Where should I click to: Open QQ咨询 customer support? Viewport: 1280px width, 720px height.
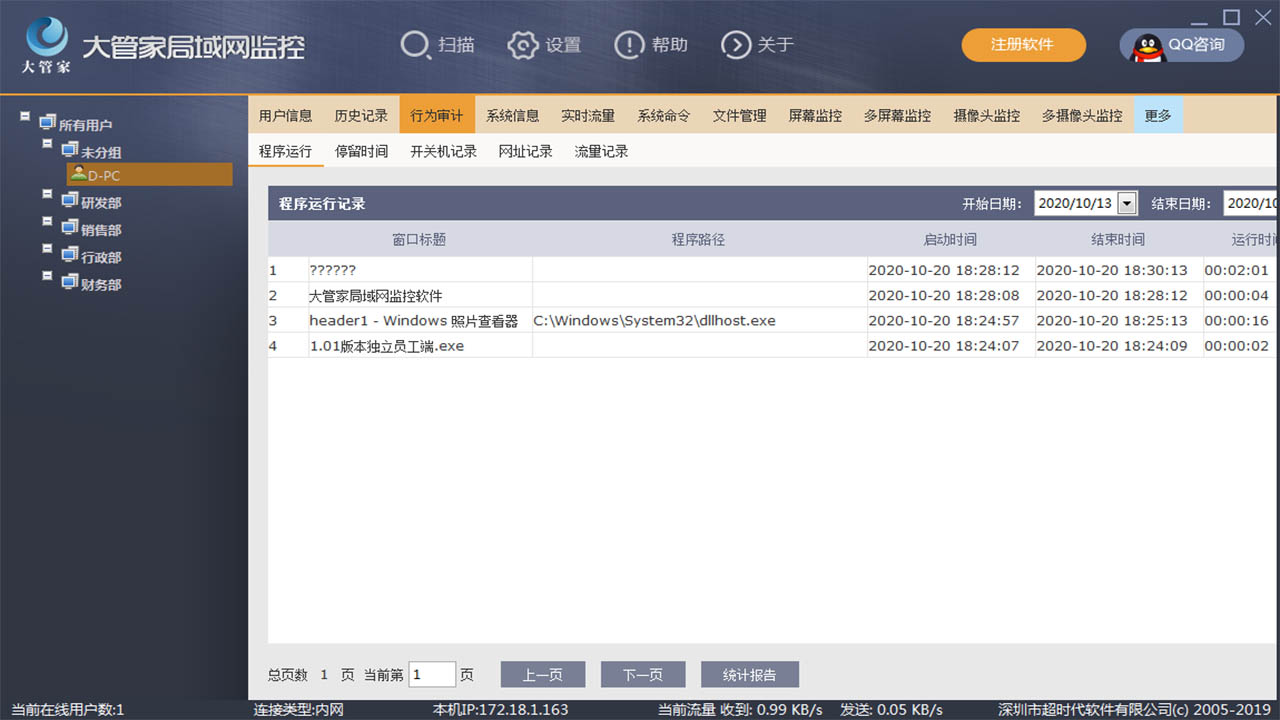click(1181, 44)
